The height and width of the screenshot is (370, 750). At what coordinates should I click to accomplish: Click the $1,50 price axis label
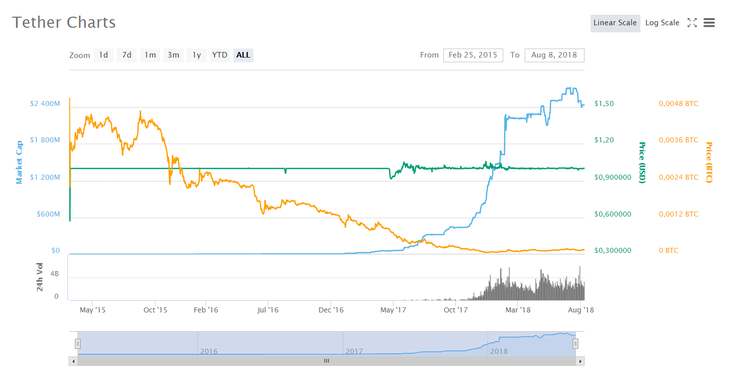(x=604, y=103)
